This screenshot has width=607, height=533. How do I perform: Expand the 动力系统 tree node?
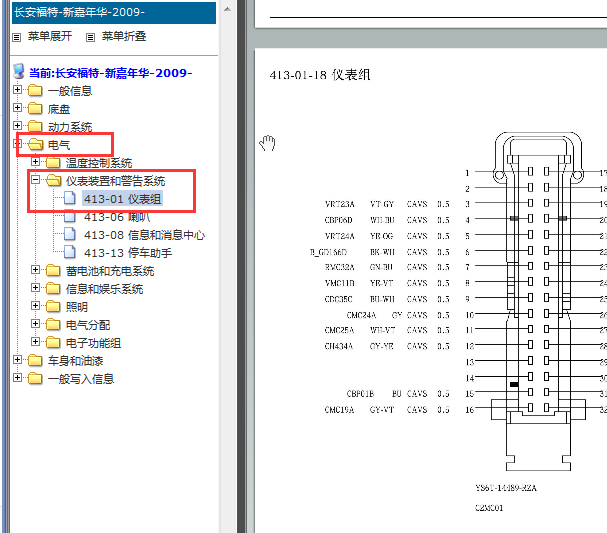17,125
